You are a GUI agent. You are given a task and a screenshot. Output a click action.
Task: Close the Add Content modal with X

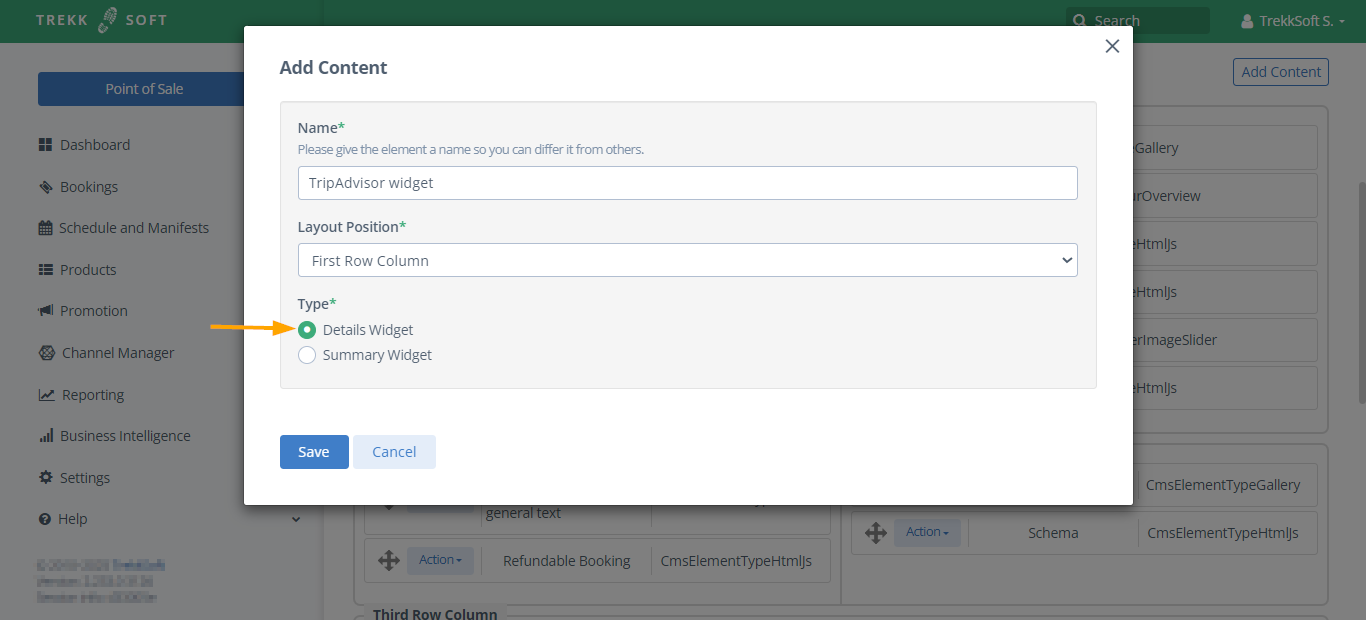[1112, 46]
